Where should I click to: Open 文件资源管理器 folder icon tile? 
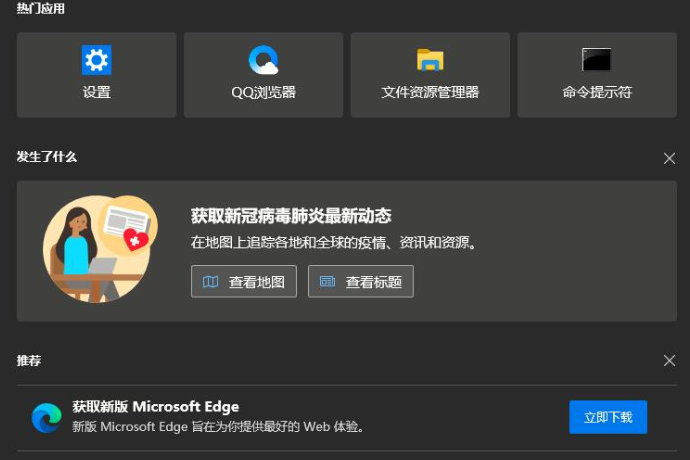tap(430, 75)
